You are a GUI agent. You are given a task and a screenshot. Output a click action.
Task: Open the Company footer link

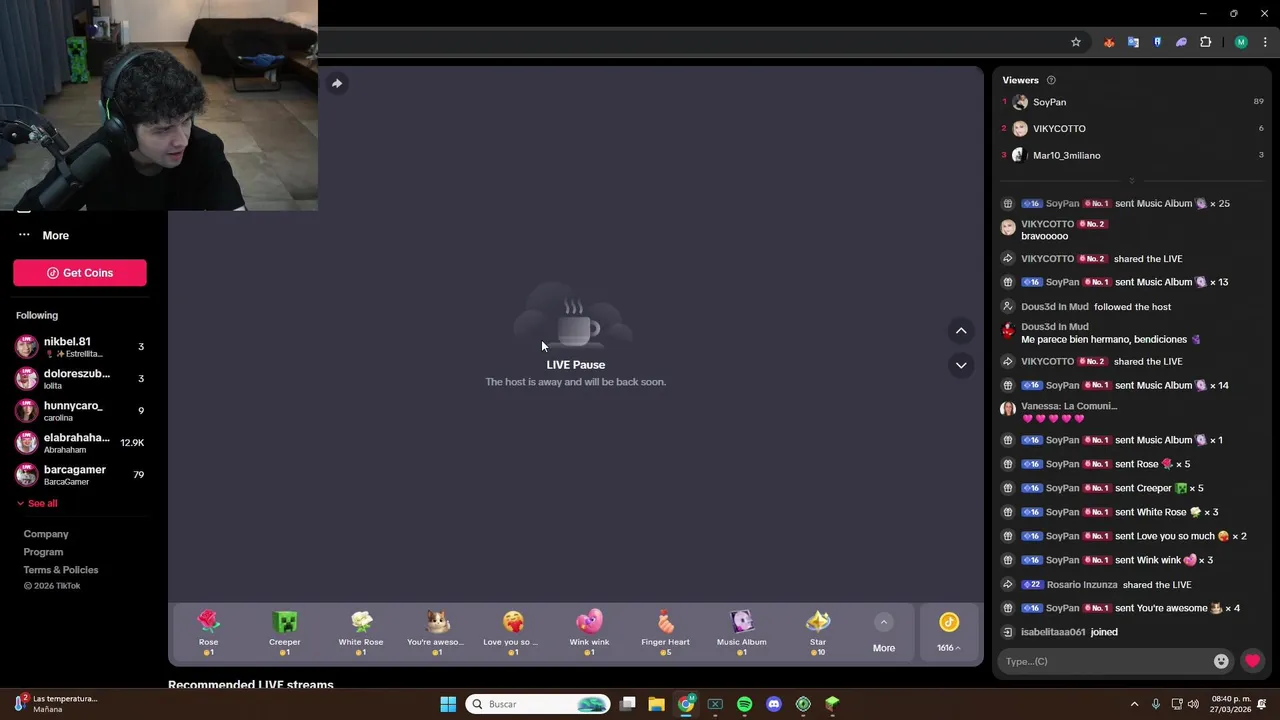tap(46, 534)
